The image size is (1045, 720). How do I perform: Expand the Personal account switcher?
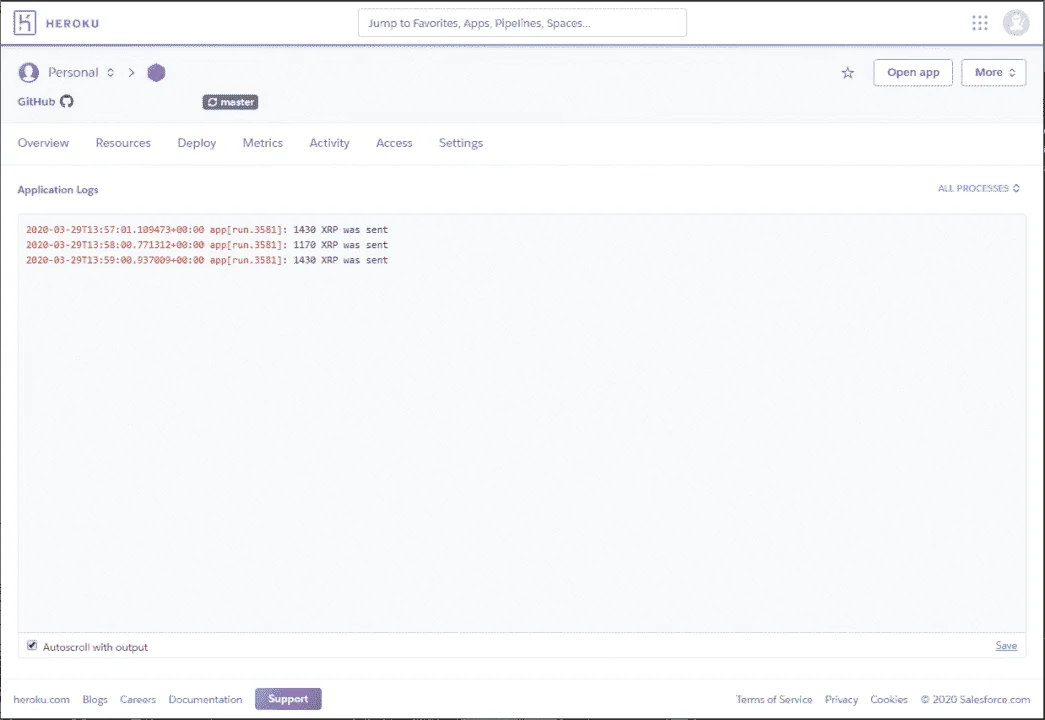tap(111, 72)
